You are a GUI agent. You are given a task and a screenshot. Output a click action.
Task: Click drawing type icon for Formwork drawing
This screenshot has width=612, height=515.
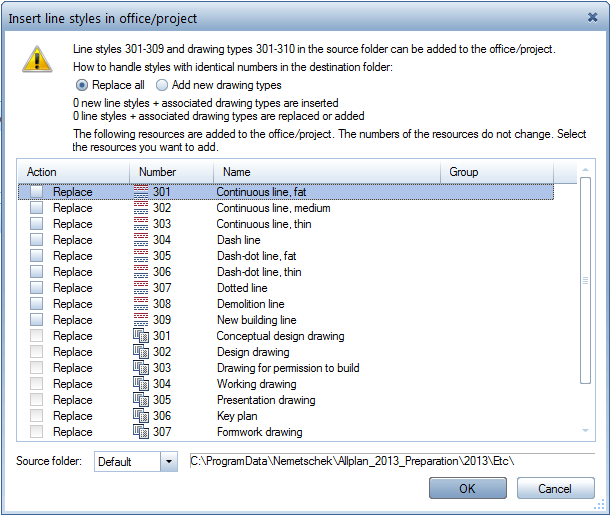[x=140, y=432]
